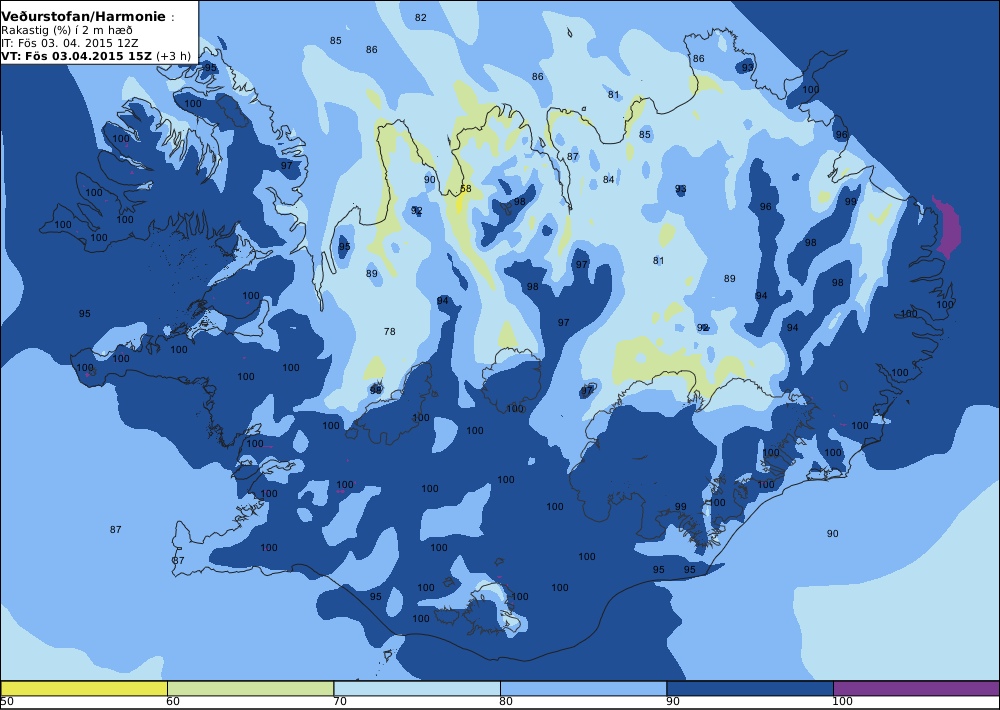Click the "Veðurstofan/Harmonie" title text
The image size is (1000, 710).
coord(84,17)
